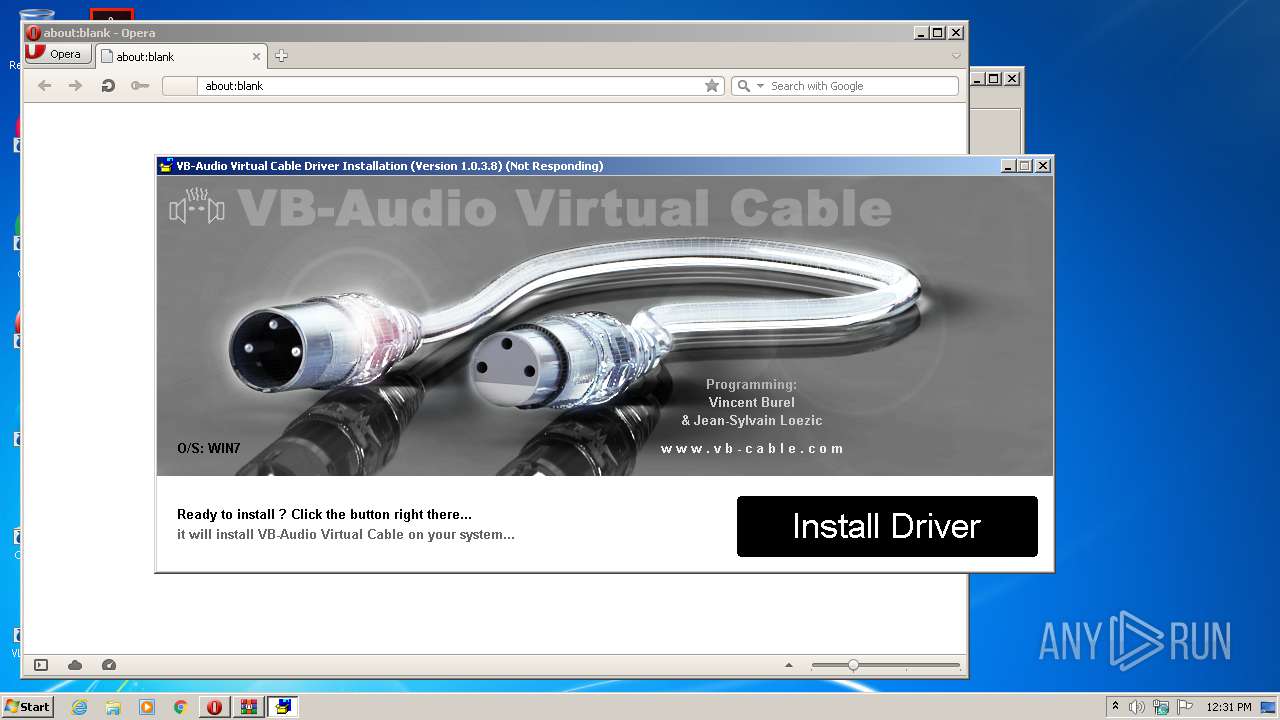Image resolution: width=1280 pixels, height=720 pixels.
Task: Toggle Opera Turbo icon
Action: click(x=109, y=665)
